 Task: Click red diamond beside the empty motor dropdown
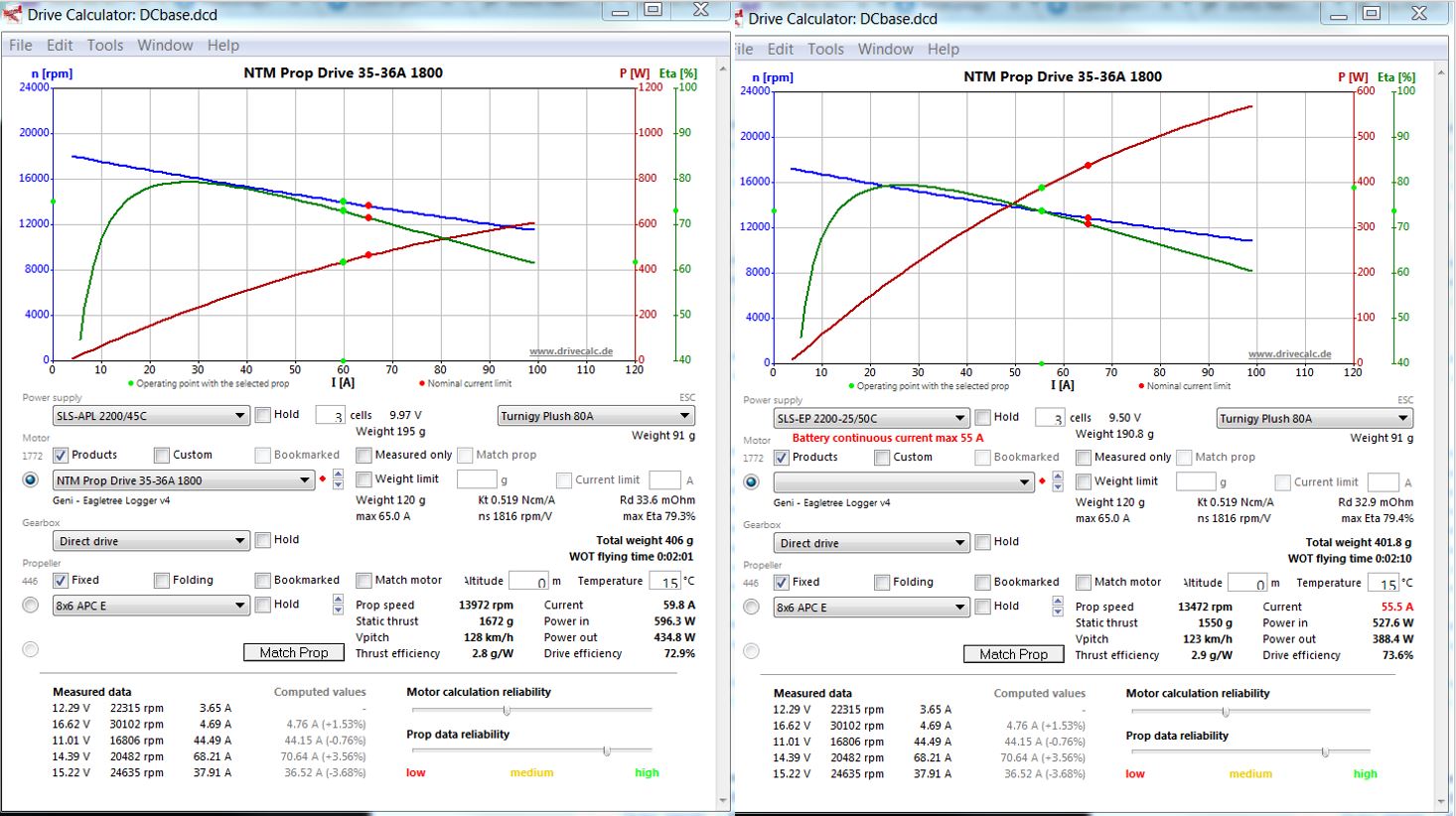[x=1042, y=481]
